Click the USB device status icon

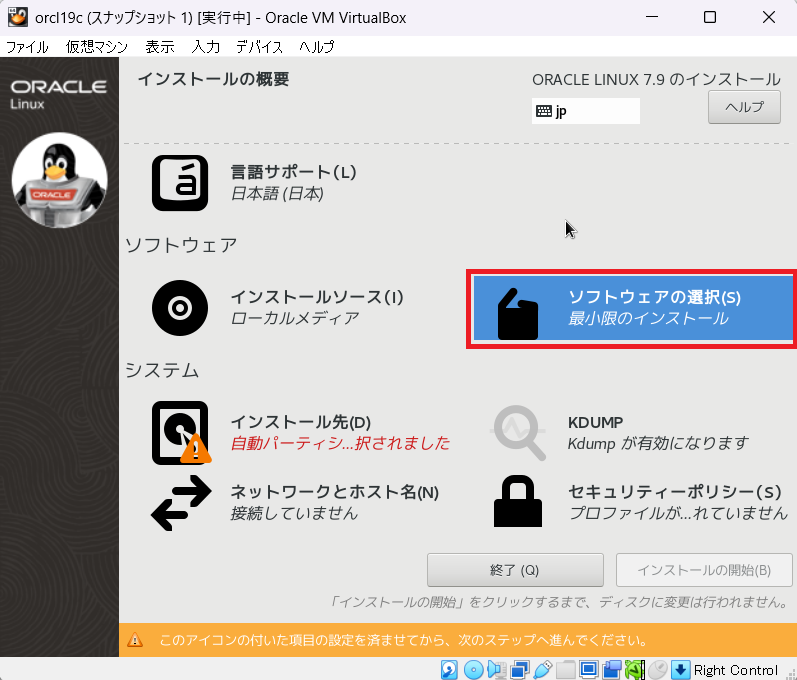pyautogui.click(x=543, y=669)
